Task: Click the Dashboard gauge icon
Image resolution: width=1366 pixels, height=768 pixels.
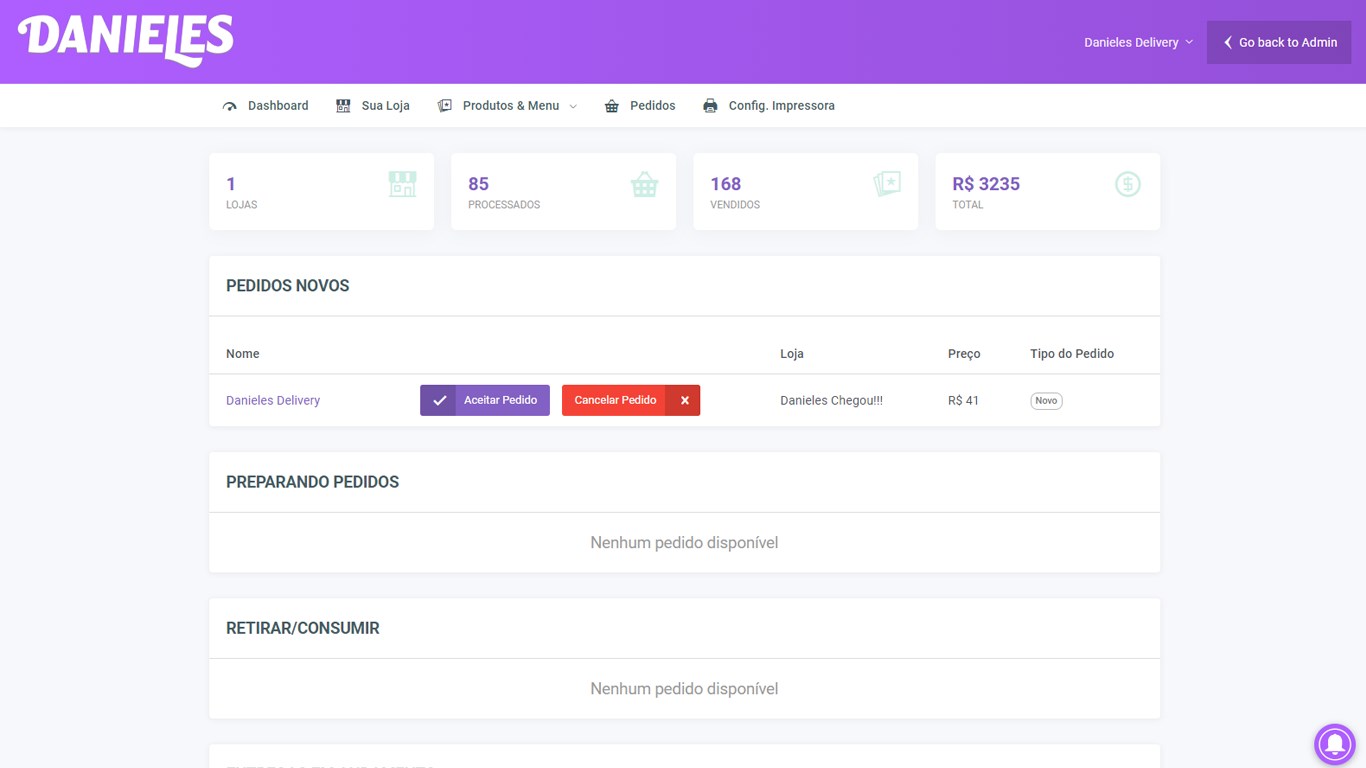Action: tap(230, 106)
